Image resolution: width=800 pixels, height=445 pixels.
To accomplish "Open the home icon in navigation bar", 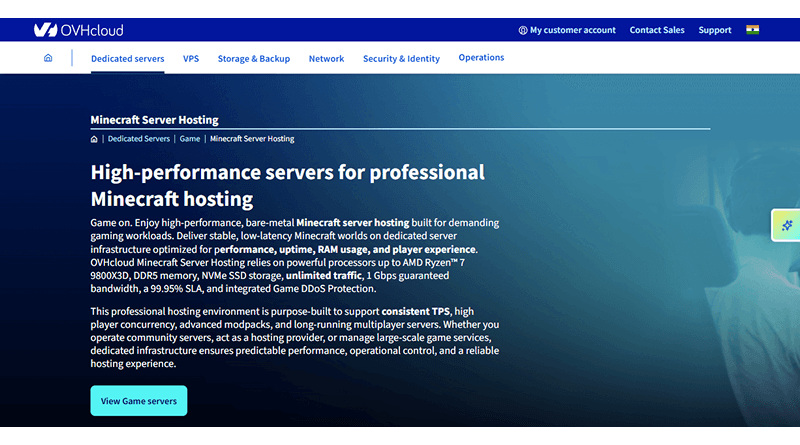I will (48, 58).
